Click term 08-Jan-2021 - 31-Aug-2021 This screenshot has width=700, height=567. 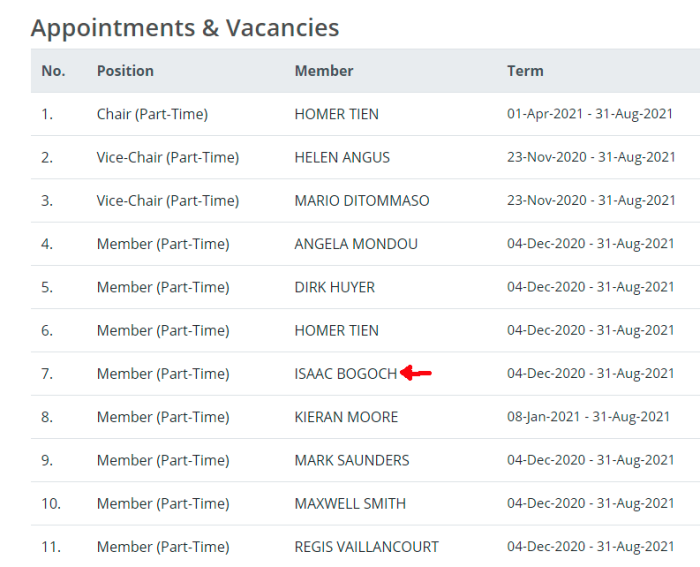[x=588, y=417]
